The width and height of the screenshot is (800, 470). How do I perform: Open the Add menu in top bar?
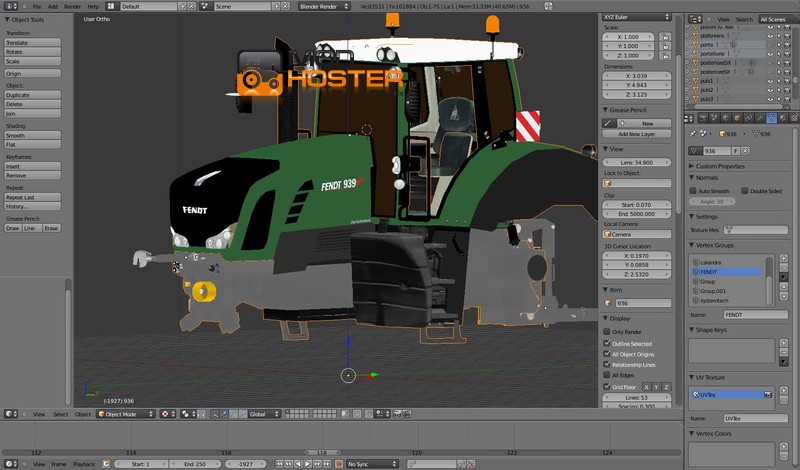(x=53, y=7)
